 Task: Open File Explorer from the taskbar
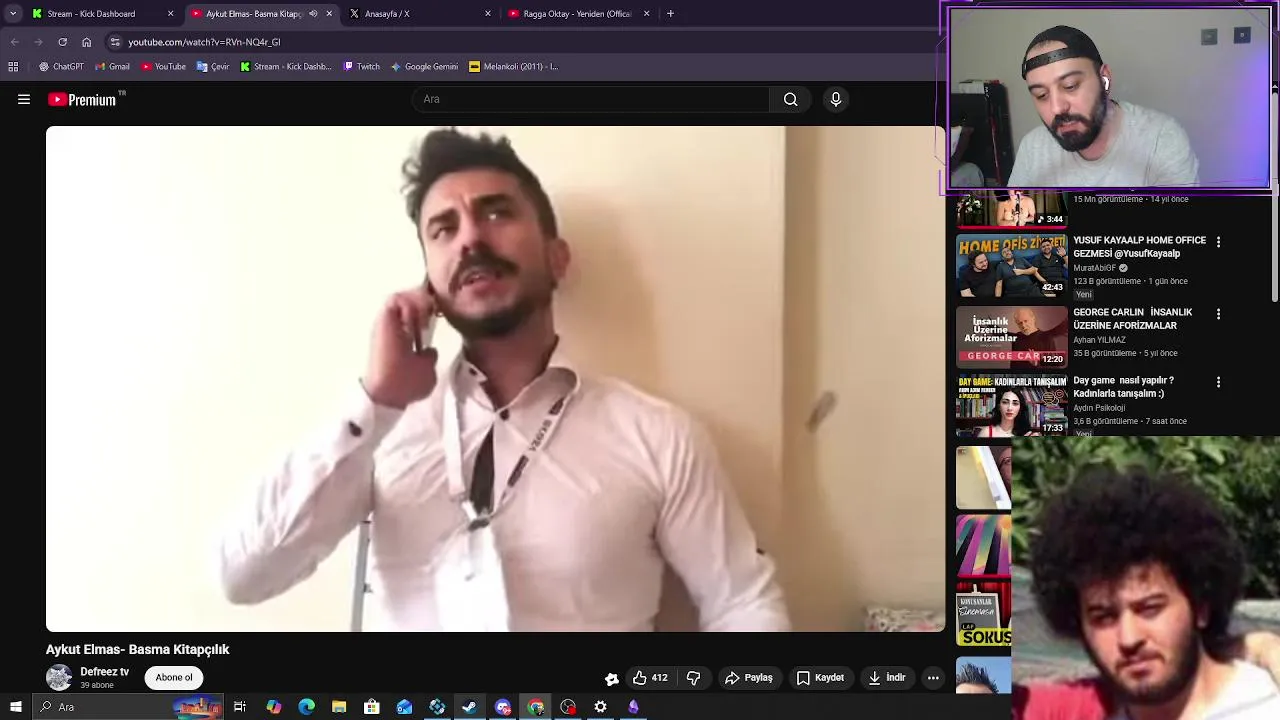click(339, 707)
